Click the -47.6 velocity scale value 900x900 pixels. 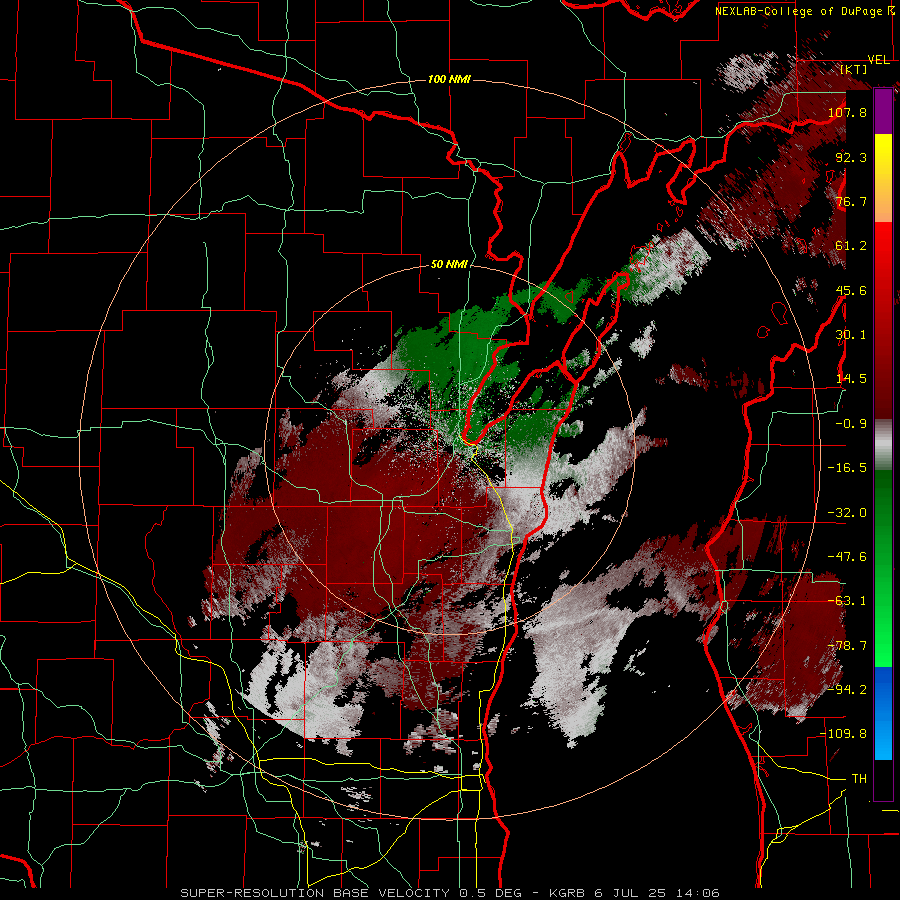click(x=847, y=557)
